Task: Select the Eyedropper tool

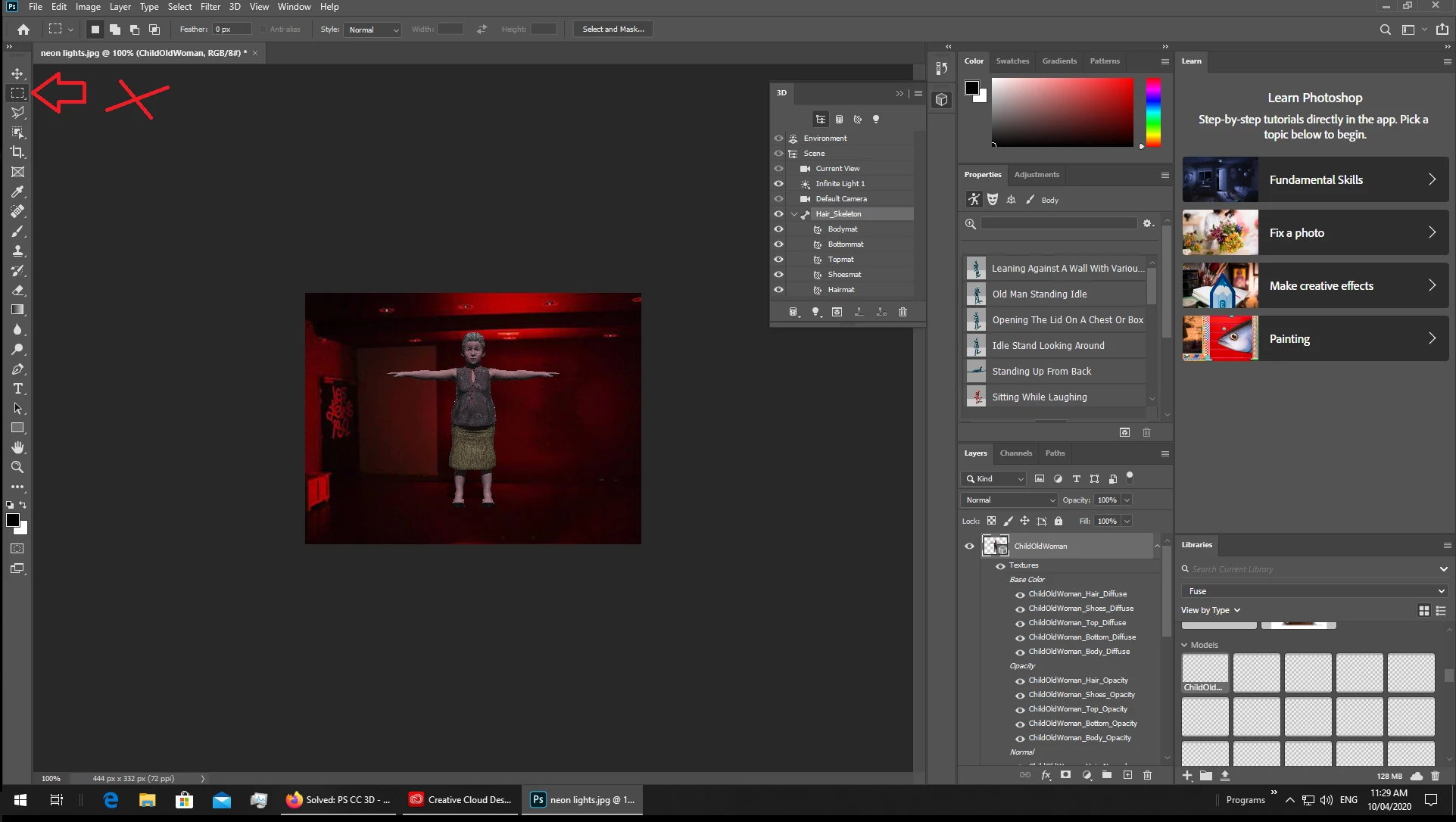Action: (x=17, y=192)
